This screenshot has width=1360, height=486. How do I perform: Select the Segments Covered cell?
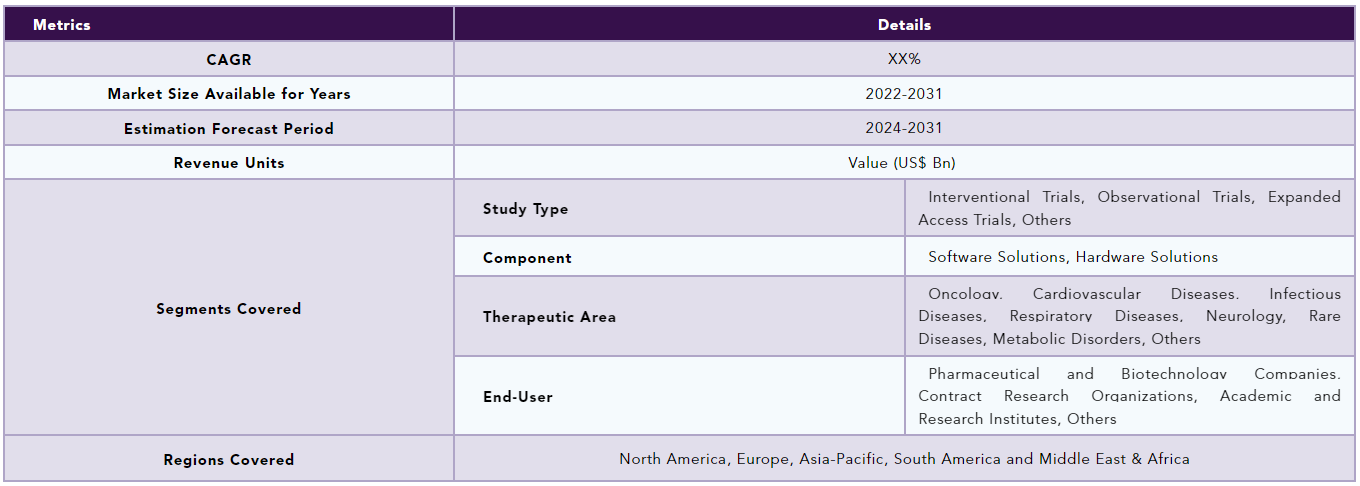tap(229, 308)
